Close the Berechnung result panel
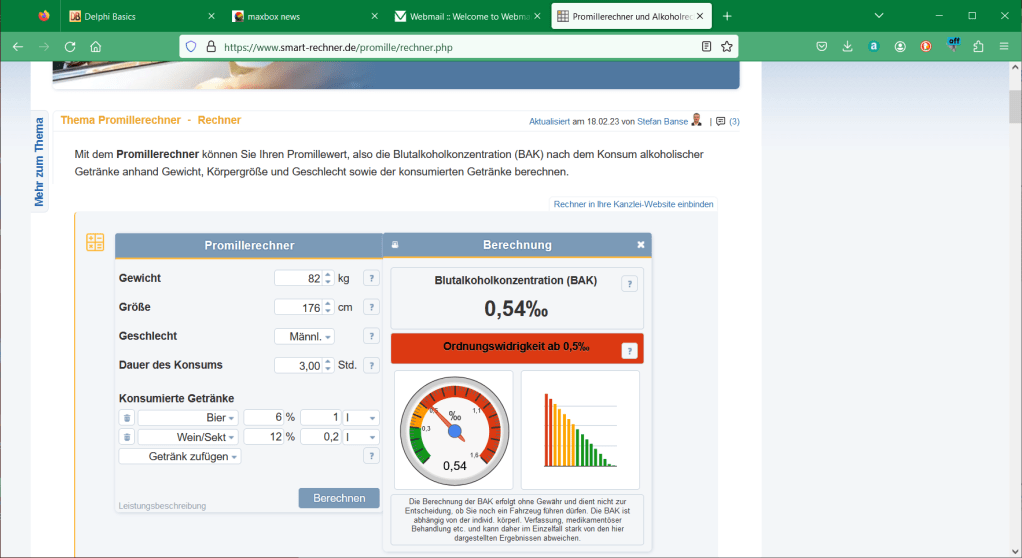The height and width of the screenshot is (558, 1022). (641, 244)
